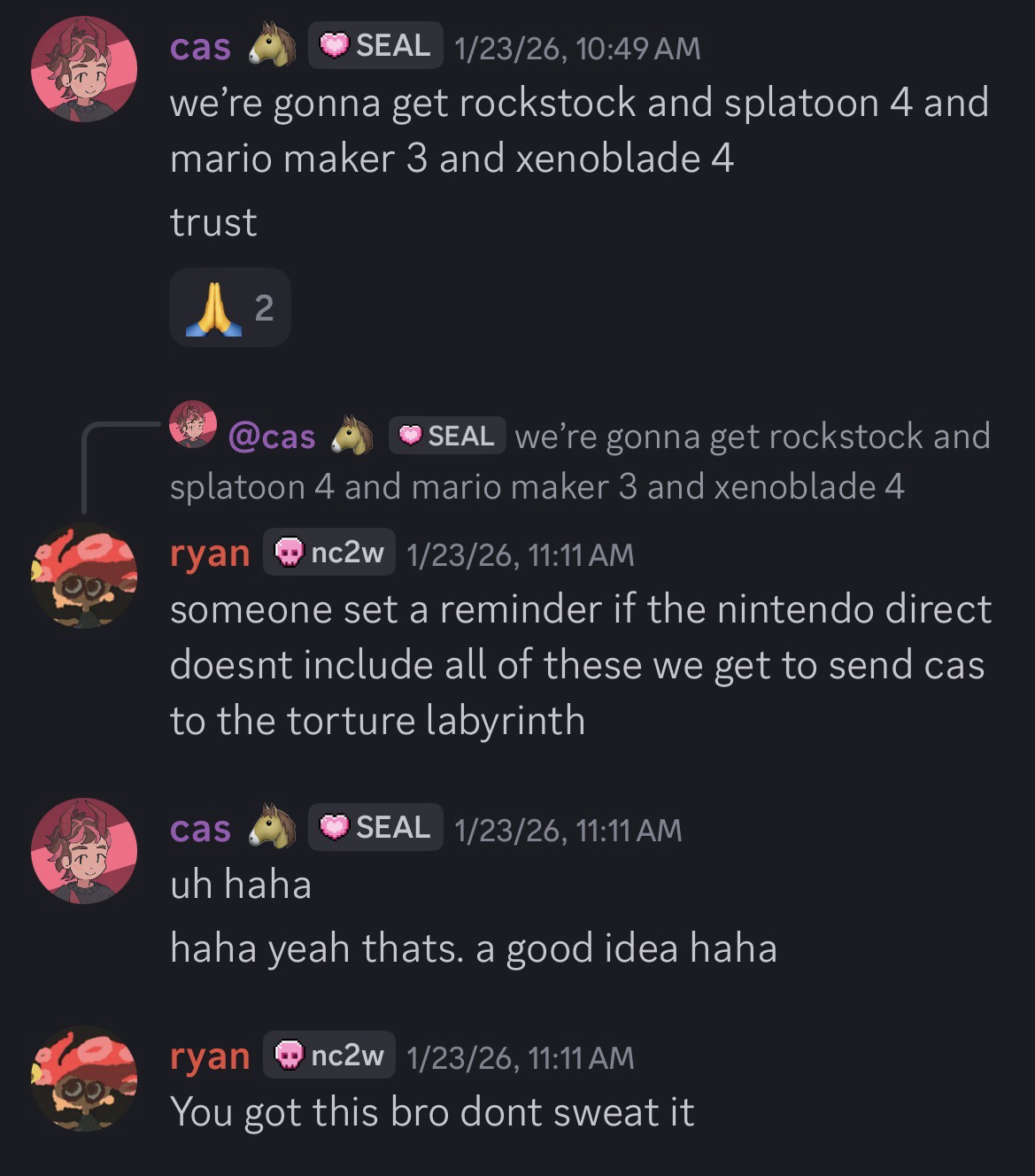Toggle the praying hands reaction
Viewport: 1035px width, 1176px height.
click(x=230, y=307)
